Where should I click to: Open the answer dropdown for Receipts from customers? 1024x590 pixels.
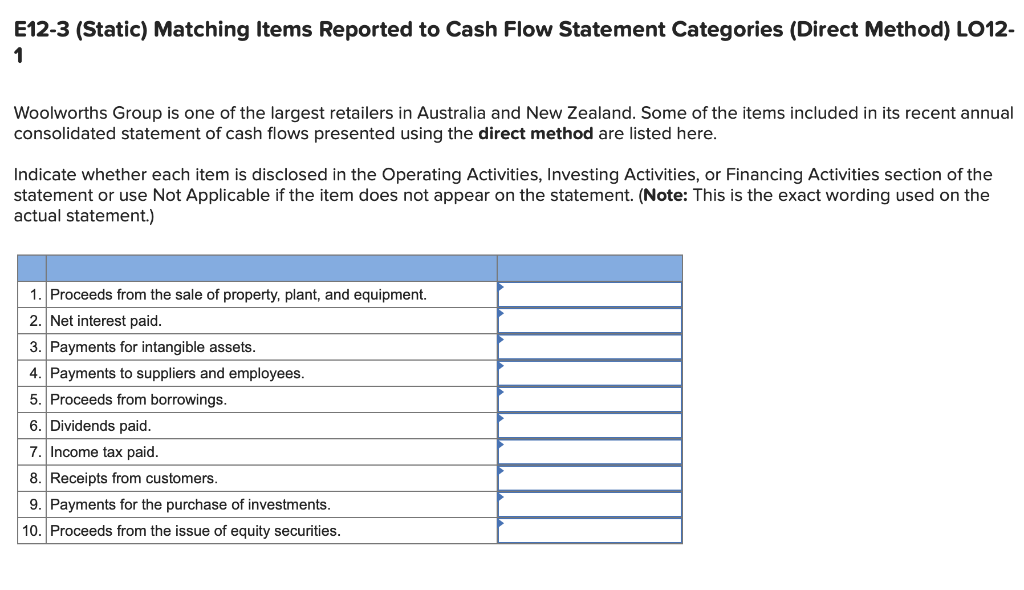click(589, 478)
